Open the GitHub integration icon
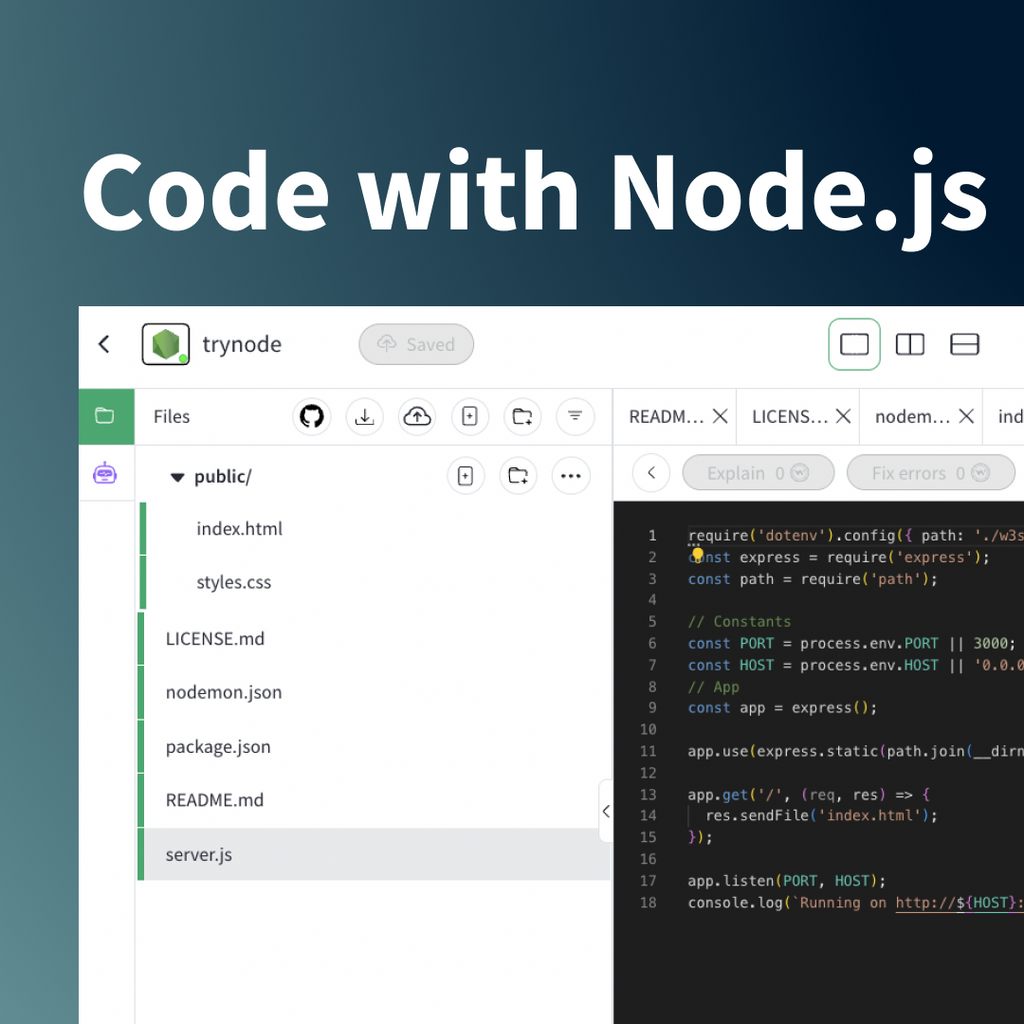 (311, 416)
